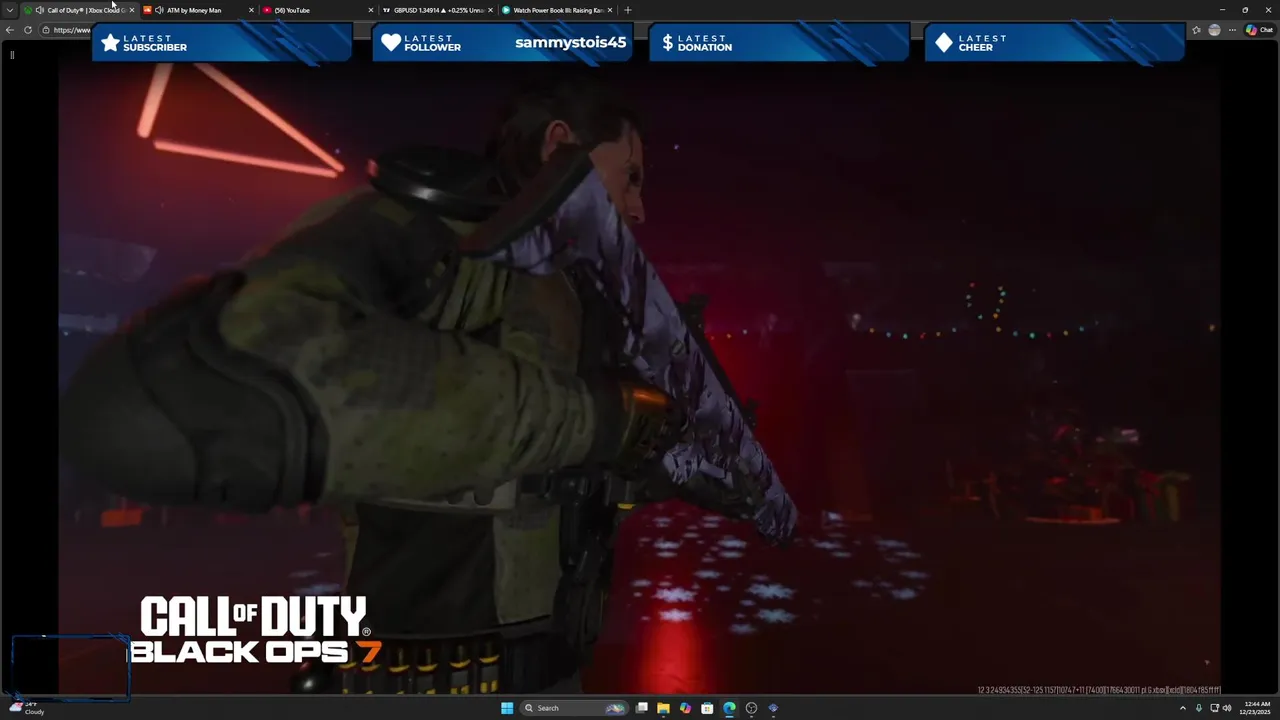Mute audio on Call of Duty tab
The image size is (1280, 720).
(39, 10)
